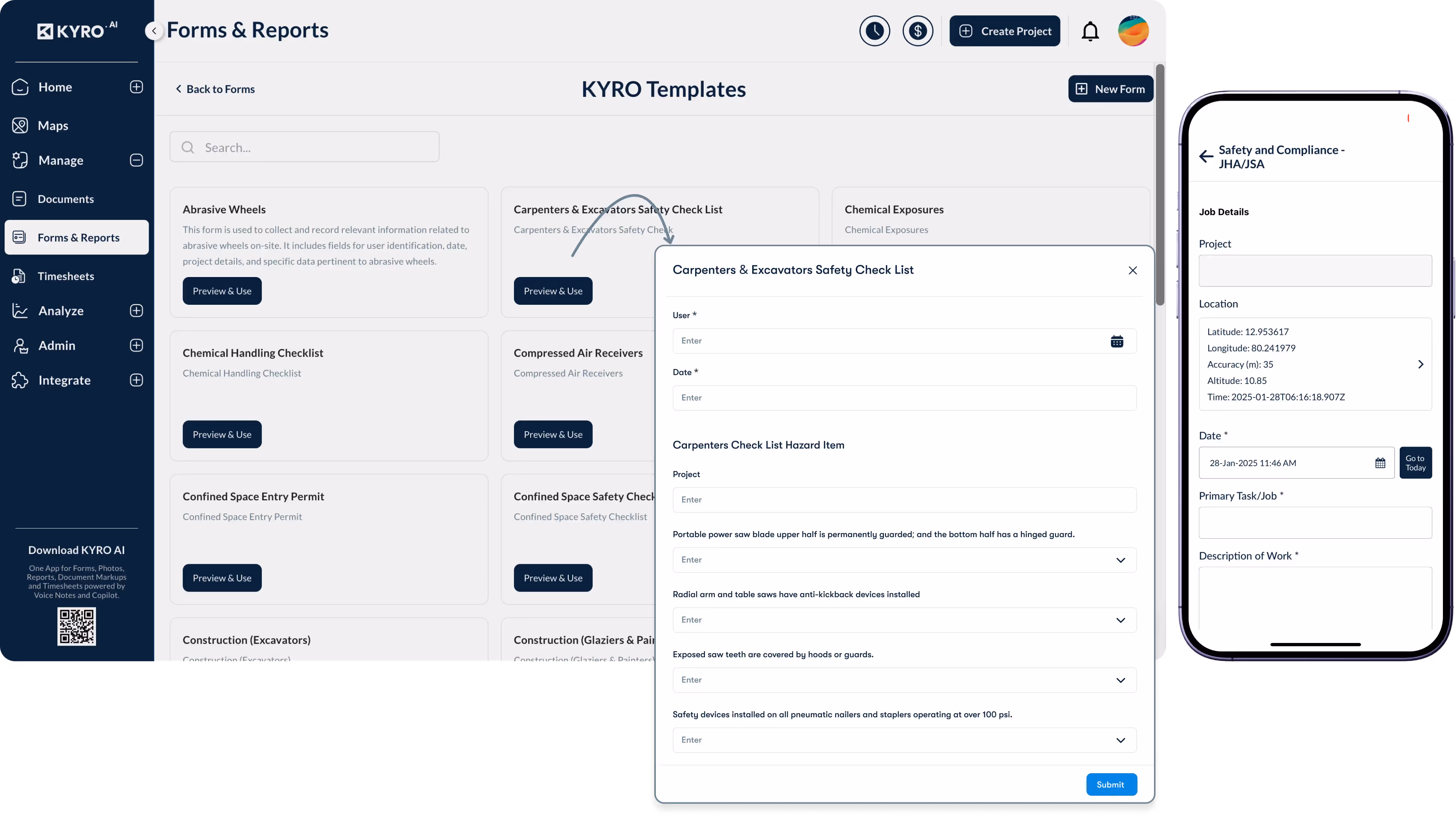Collapse the sidebar with the arrow button
1456x816 pixels.
click(x=154, y=31)
